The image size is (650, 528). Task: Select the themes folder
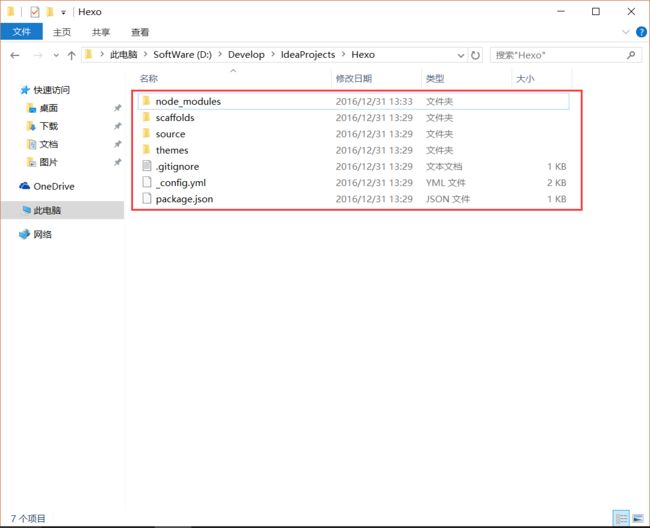click(x=353, y=150)
